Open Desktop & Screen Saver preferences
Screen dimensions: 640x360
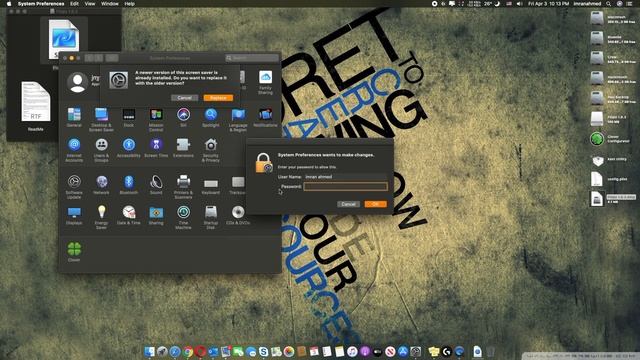click(x=101, y=119)
